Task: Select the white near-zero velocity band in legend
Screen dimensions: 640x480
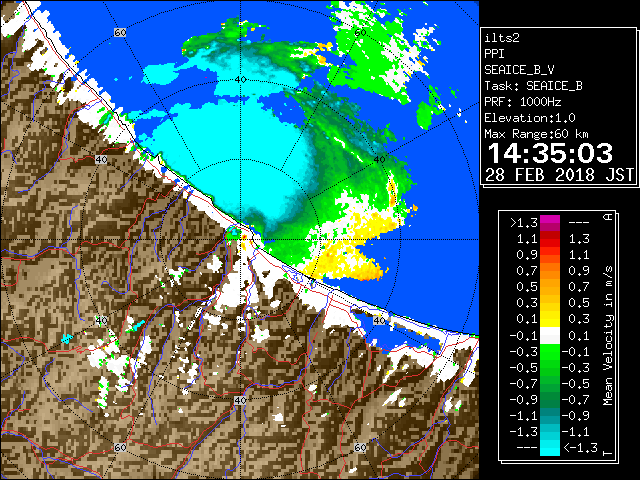Action: (550, 336)
